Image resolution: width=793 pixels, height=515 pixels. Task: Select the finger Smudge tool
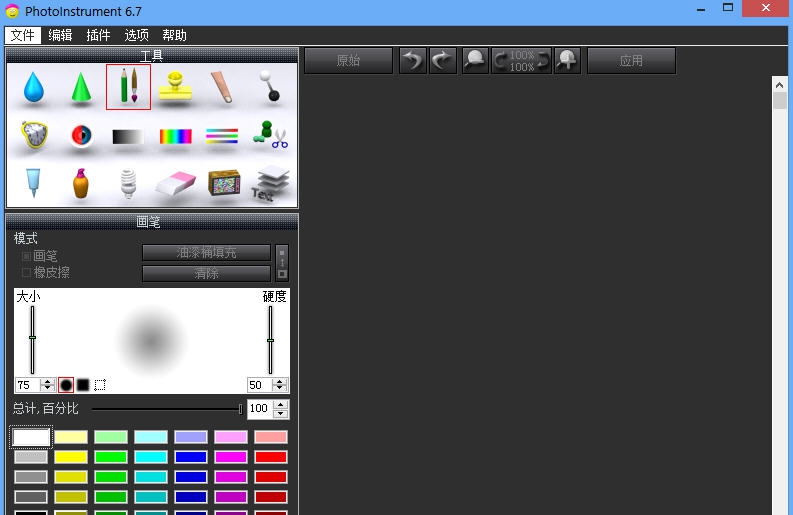(222, 87)
